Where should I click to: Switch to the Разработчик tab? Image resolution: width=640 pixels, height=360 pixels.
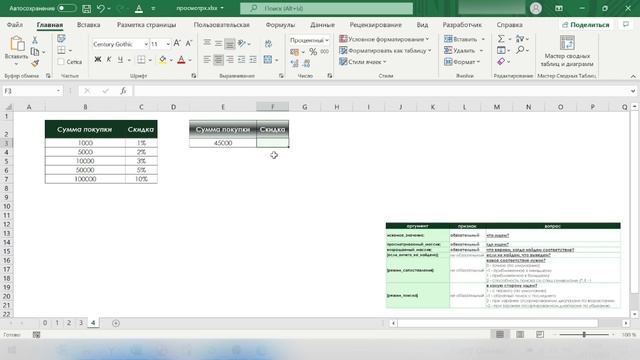pyautogui.click(x=462, y=25)
